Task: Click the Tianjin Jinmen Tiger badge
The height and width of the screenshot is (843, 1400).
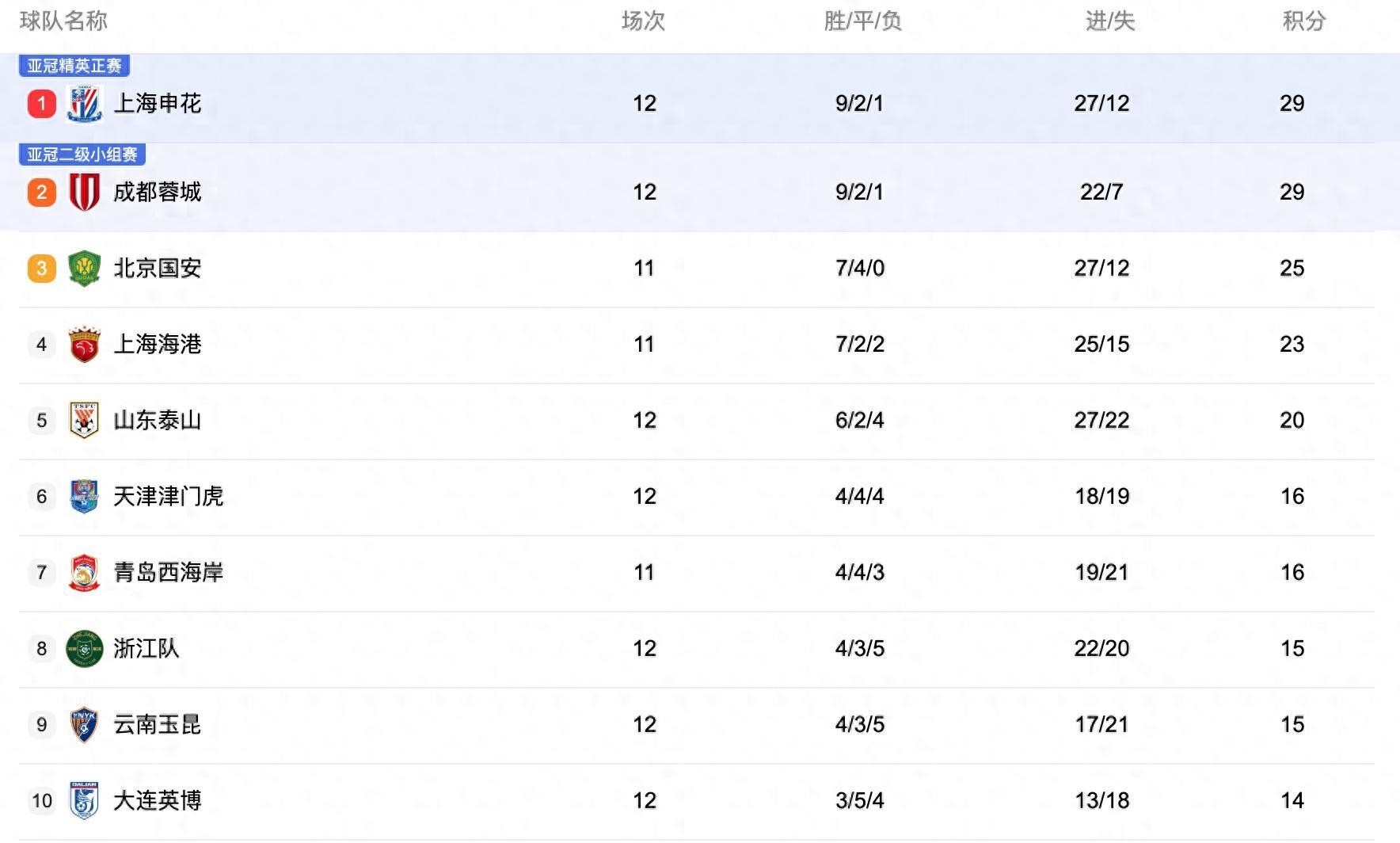Action: coord(84,497)
